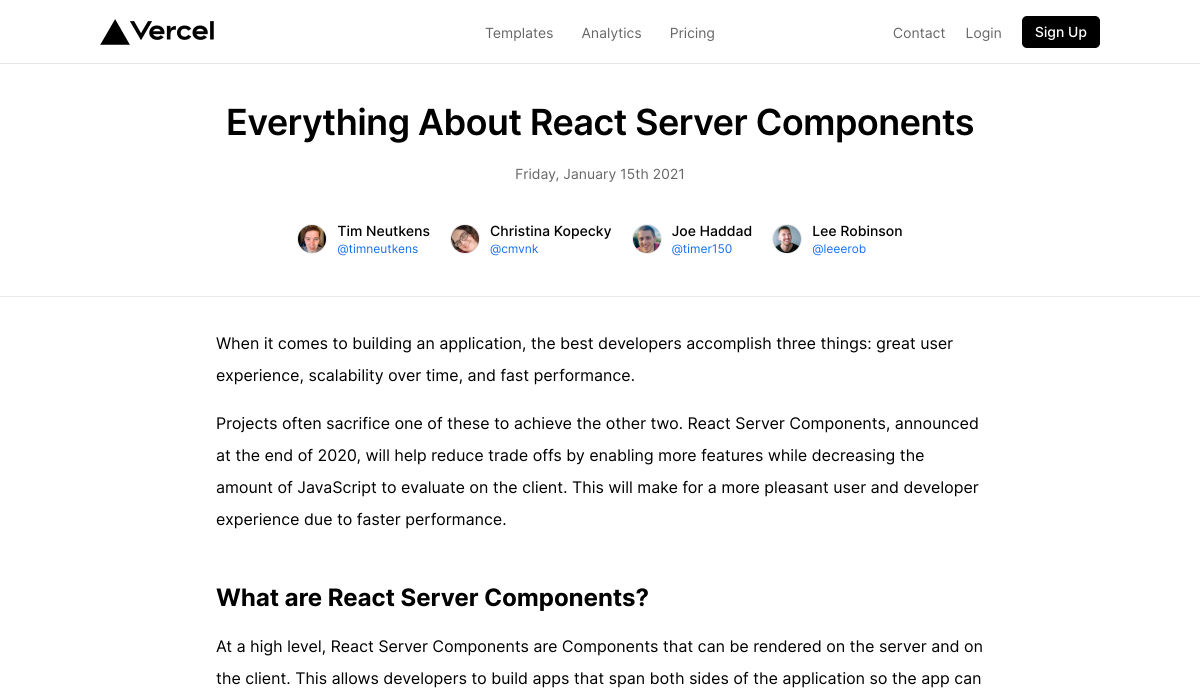Screen dimensions: 1200x696
Task: Click the Contact link
Action: point(919,33)
